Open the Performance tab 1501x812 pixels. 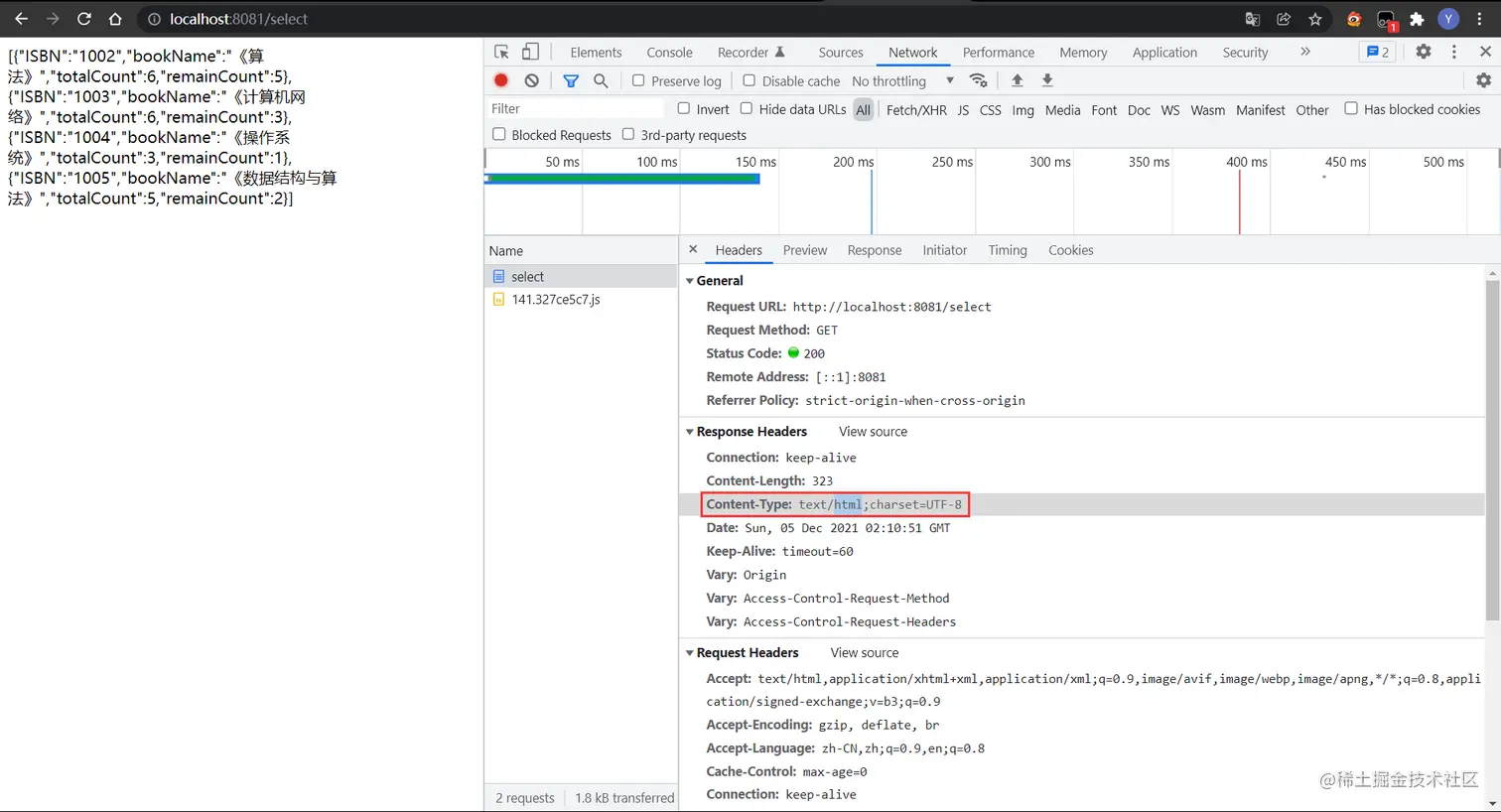[999, 52]
